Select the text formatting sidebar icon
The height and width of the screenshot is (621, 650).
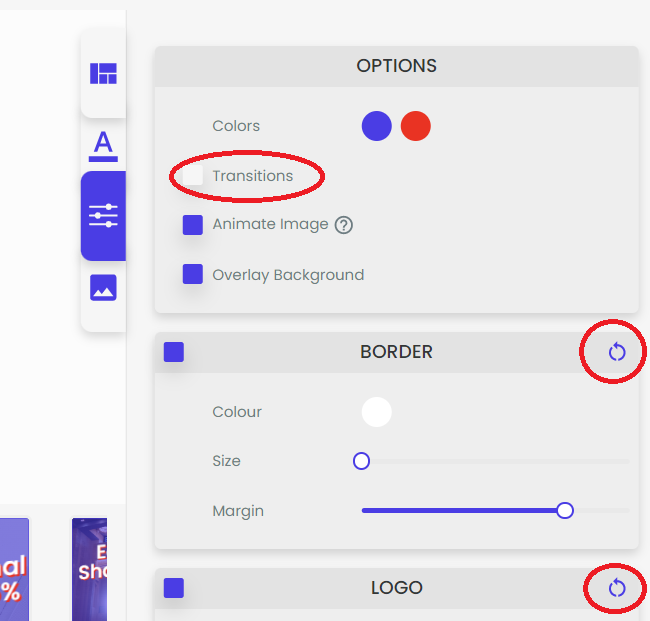[x=103, y=145]
